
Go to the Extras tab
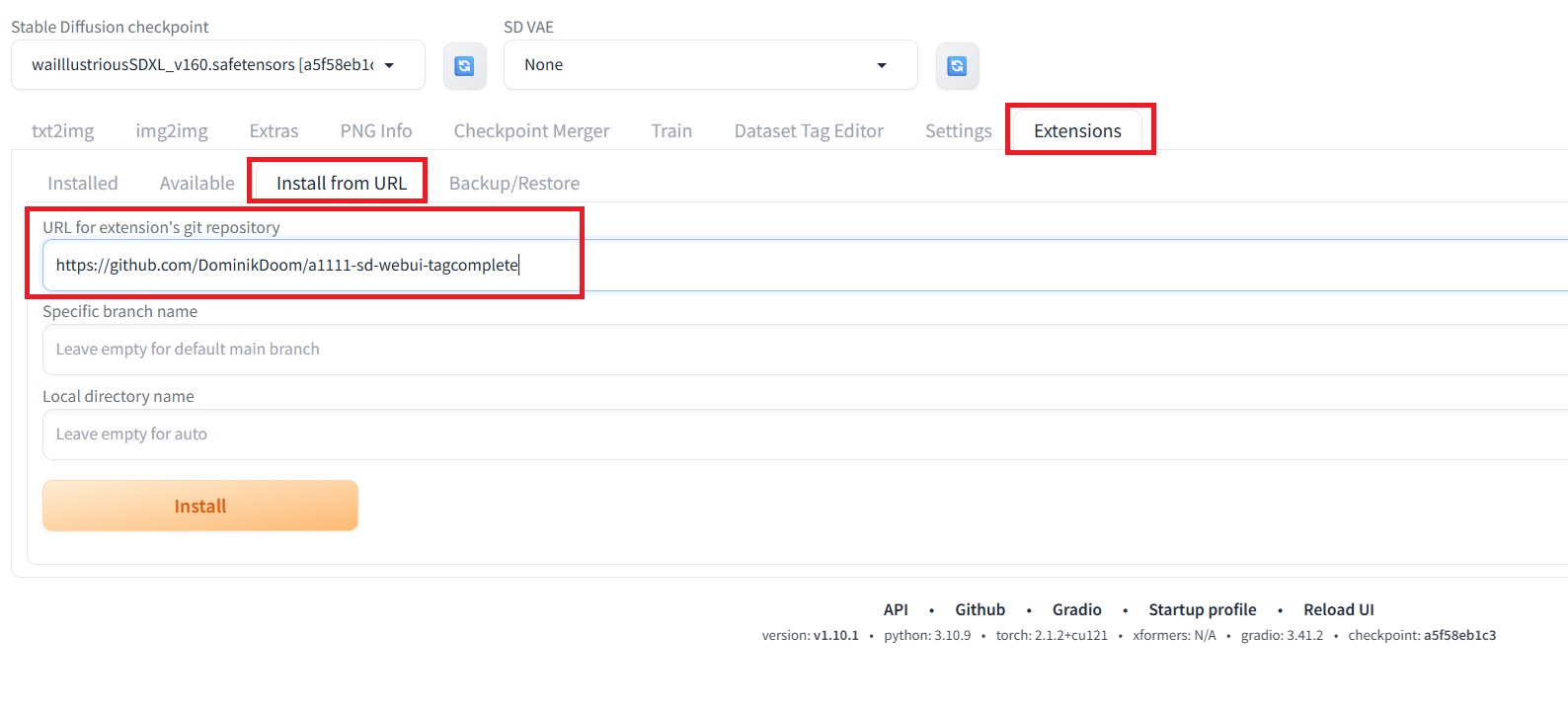pyautogui.click(x=274, y=131)
